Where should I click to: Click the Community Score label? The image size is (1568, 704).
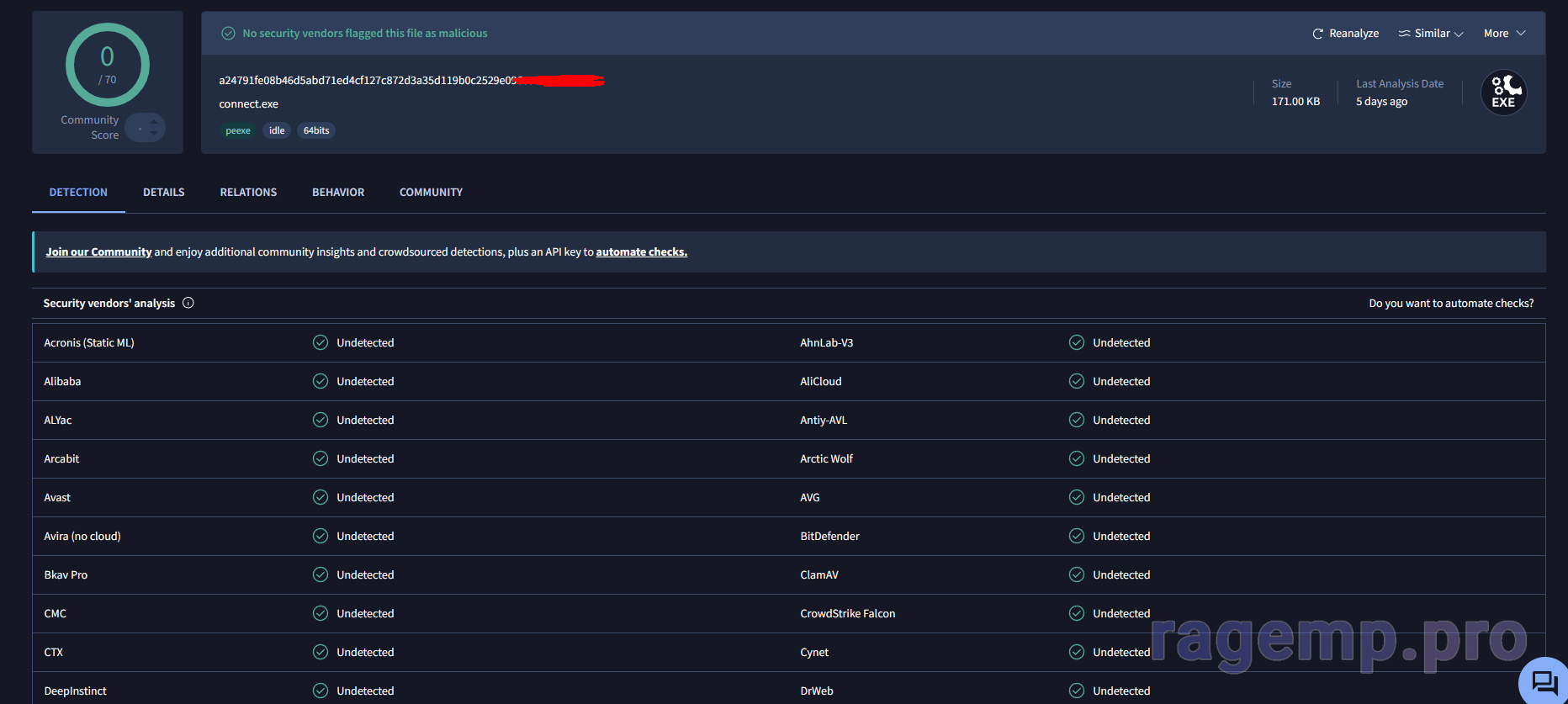pos(90,128)
